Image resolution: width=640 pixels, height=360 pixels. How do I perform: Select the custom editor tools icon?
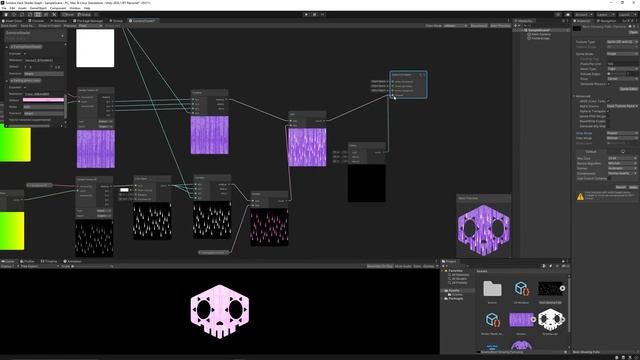pyautogui.click(x=54, y=14)
